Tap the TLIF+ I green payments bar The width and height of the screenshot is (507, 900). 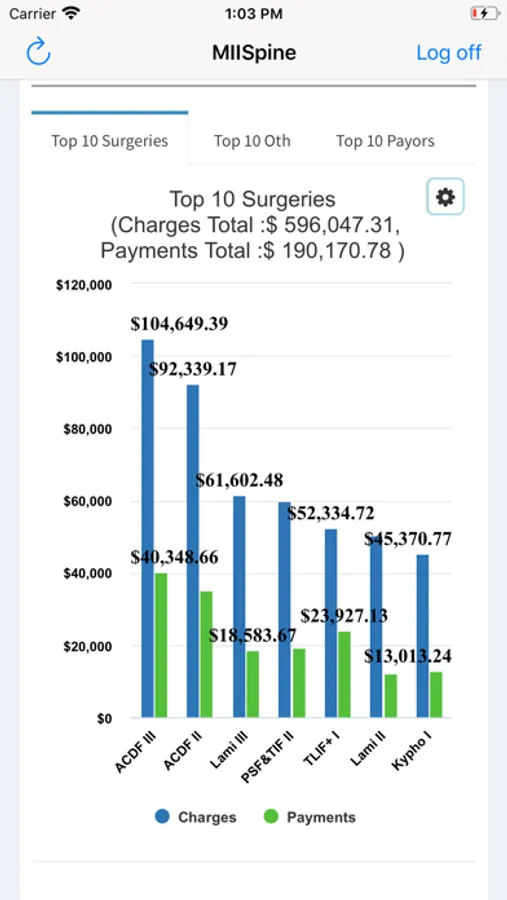[x=344, y=674]
